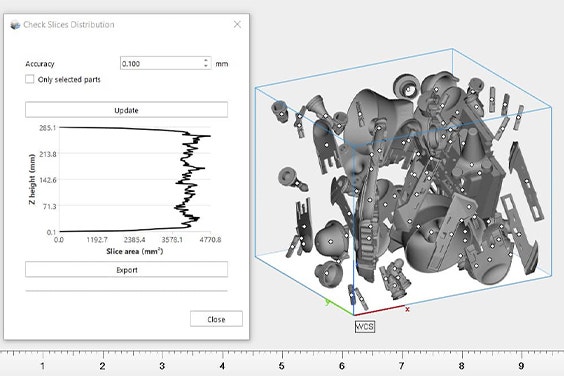Click the 142.6 Z height tick label
This screenshot has width=564, height=376.
47,180
